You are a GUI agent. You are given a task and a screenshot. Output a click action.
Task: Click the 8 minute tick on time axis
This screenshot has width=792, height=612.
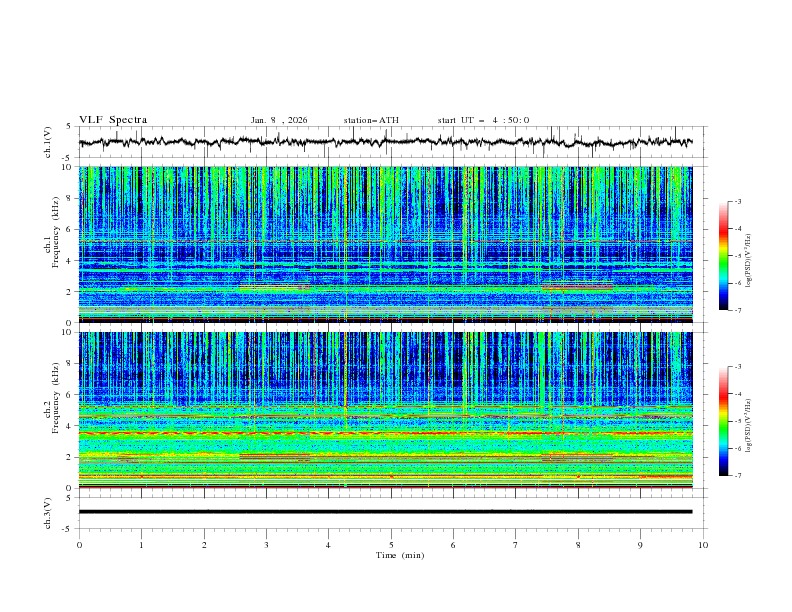(578, 544)
